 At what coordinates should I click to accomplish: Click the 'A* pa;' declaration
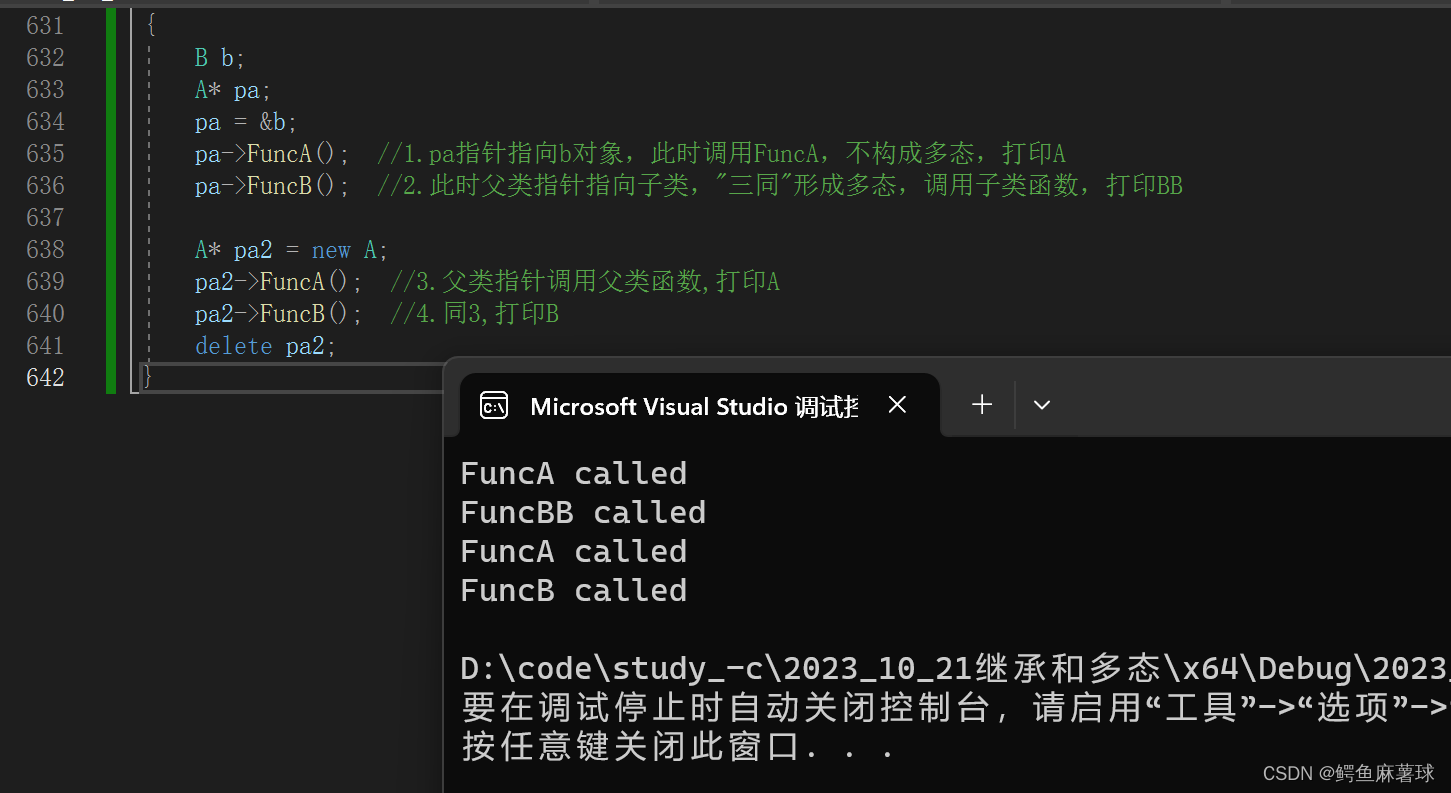233,90
